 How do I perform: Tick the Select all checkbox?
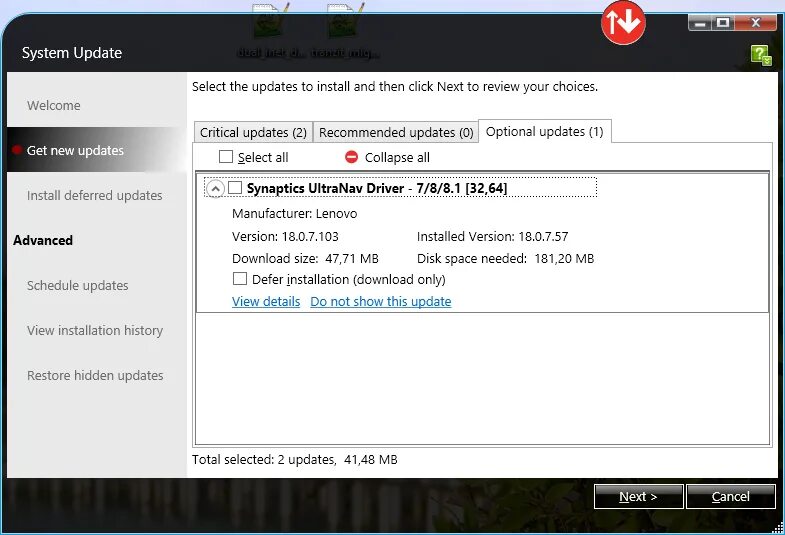click(x=226, y=157)
